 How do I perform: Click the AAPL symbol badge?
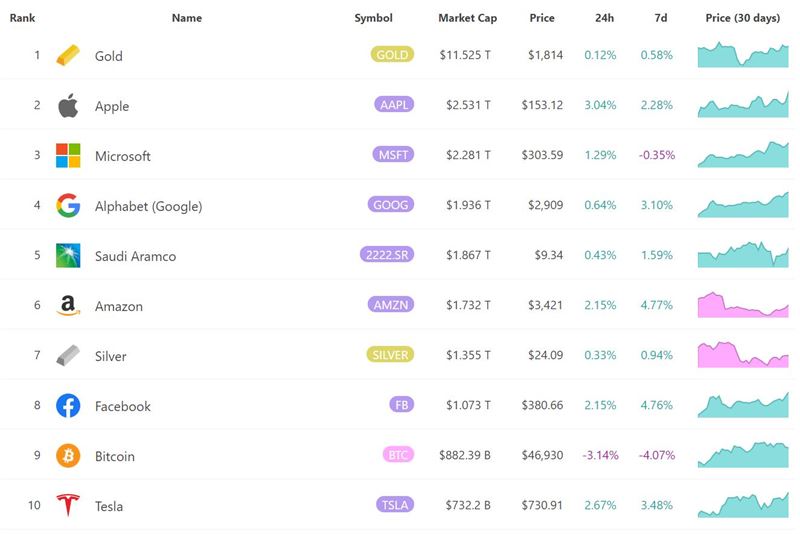click(394, 105)
